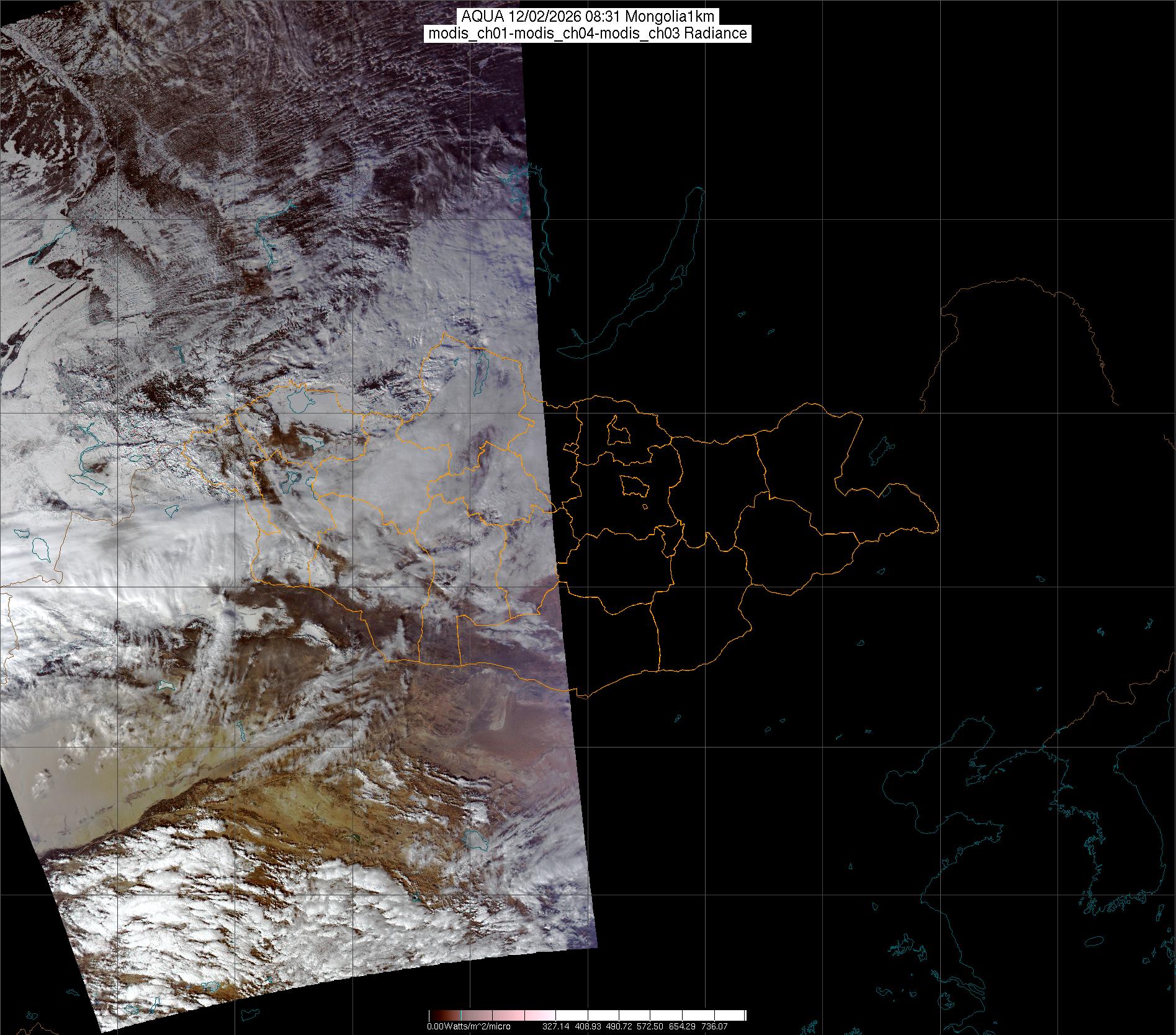Click the cyan tick marker on color bar
The height and width of the screenshot is (1035, 1176).
[461, 1015]
